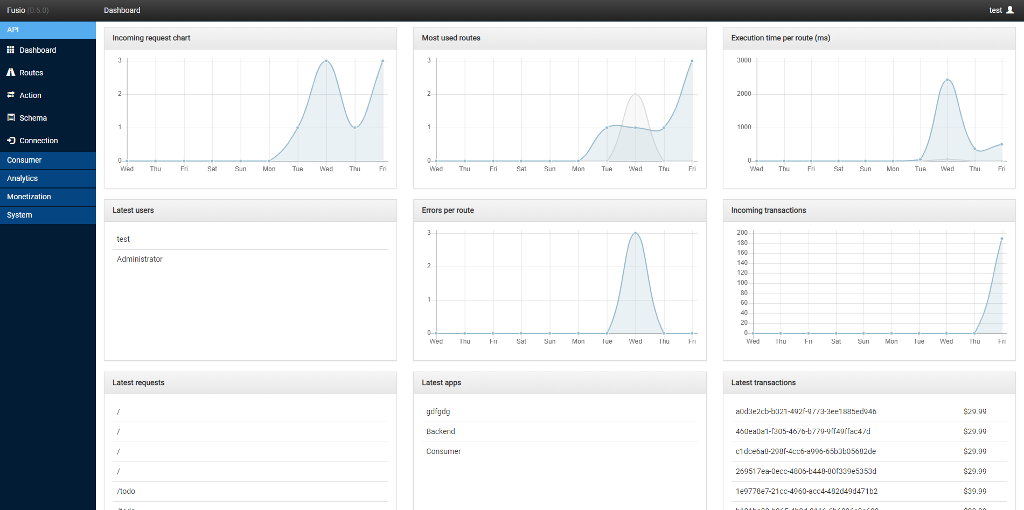The width and height of the screenshot is (1024, 510).
Task: Expand the Consumer sidebar section
Action: click(25, 160)
